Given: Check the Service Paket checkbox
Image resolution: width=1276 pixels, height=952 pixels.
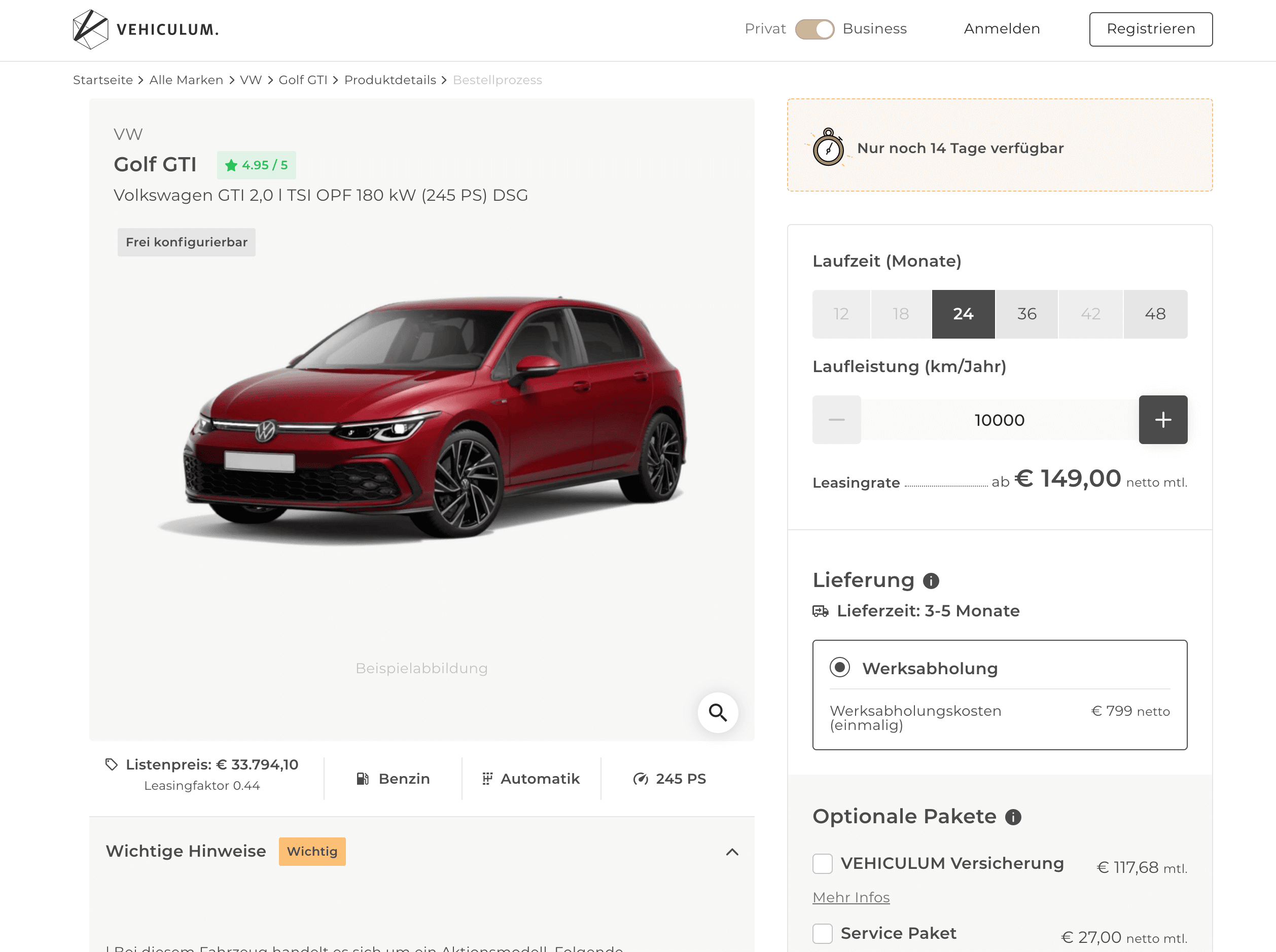Looking at the screenshot, I should (x=822, y=933).
